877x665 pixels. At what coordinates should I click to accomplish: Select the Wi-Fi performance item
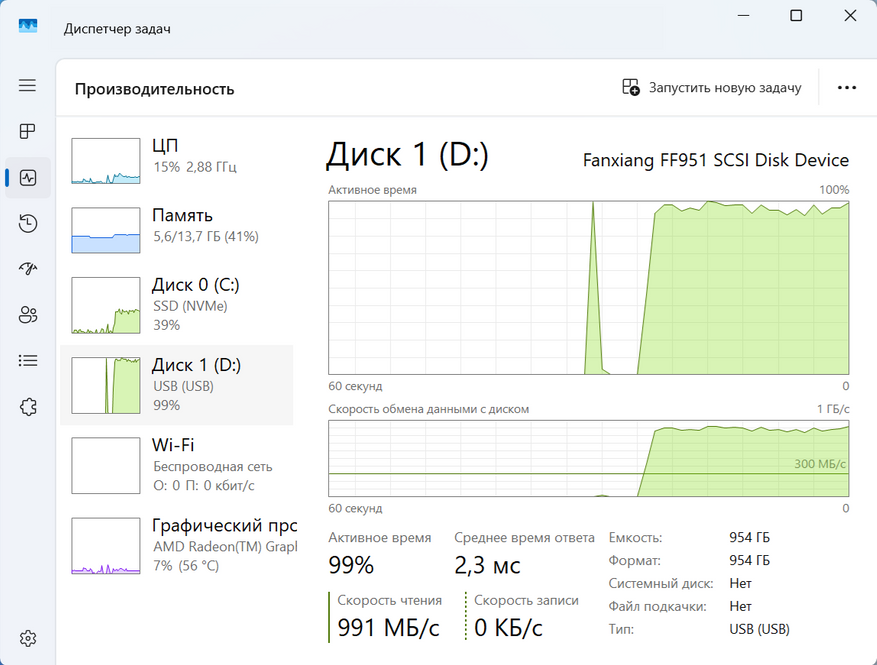tap(176, 465)
